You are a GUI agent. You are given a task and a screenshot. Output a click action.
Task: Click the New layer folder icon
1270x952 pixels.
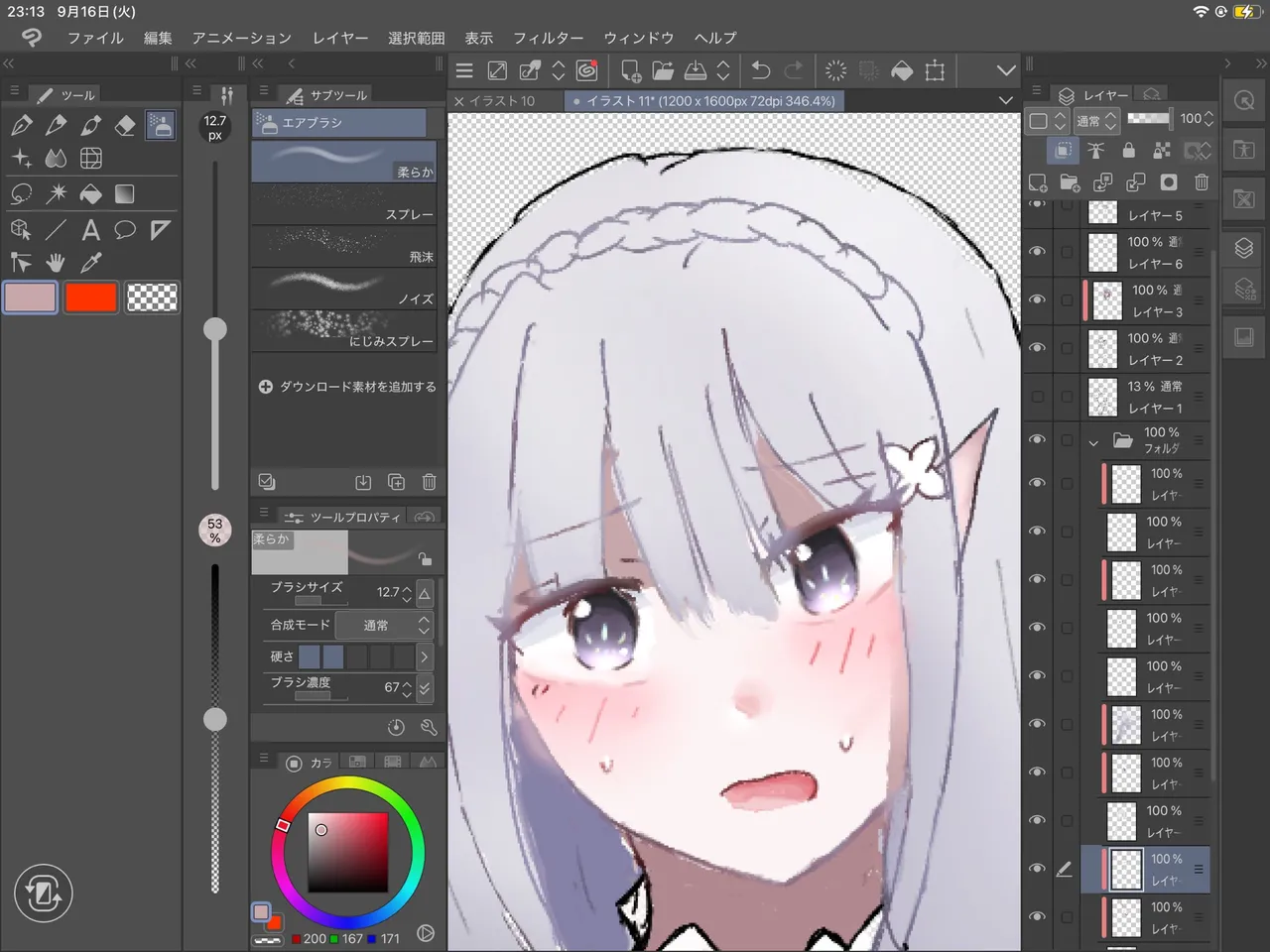tap(1070, 182)
